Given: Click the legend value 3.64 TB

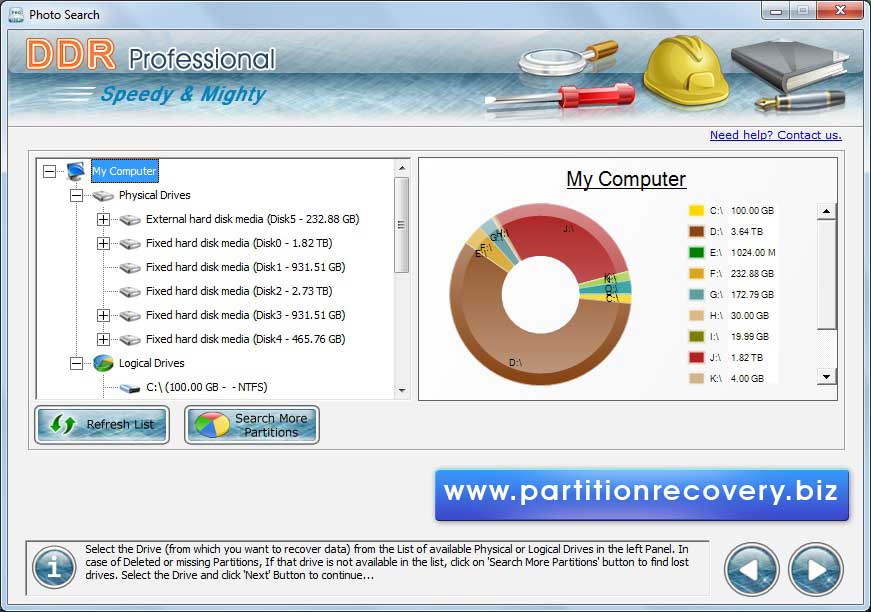Looking at the screenshot, I should (747, 232).
